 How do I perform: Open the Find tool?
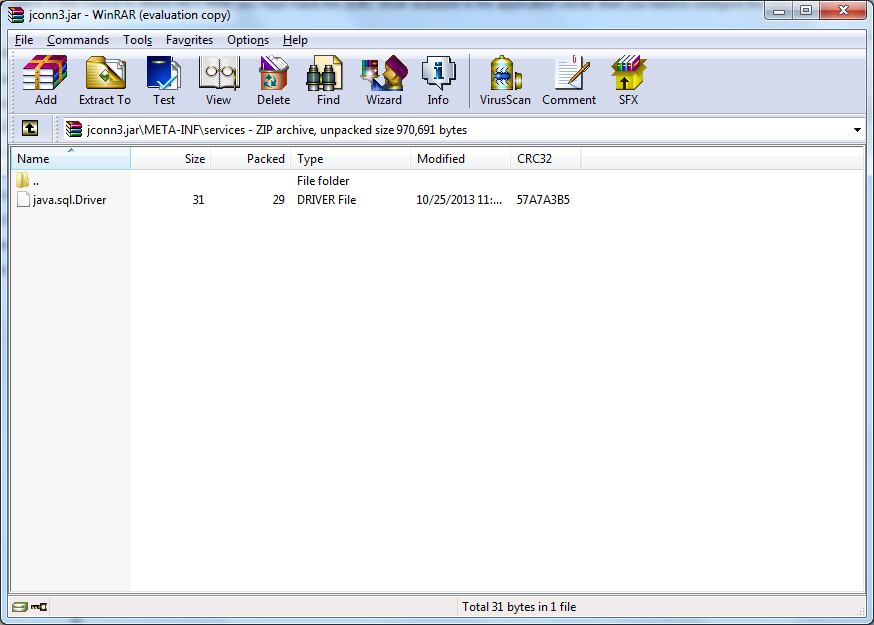click(x=328, y=80)
